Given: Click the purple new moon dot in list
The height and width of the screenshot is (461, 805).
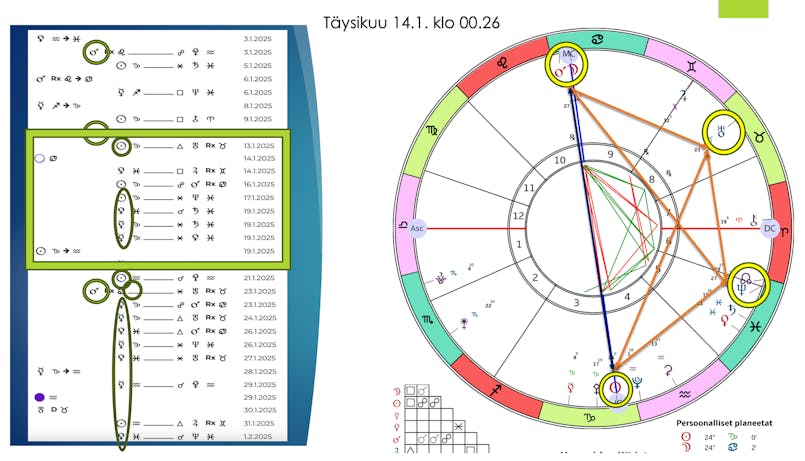Looking at the screenshot, I should 39,397.
